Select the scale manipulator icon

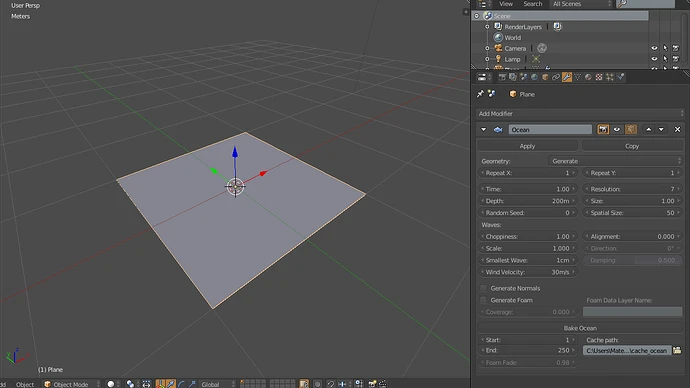[x=192, y=384]
